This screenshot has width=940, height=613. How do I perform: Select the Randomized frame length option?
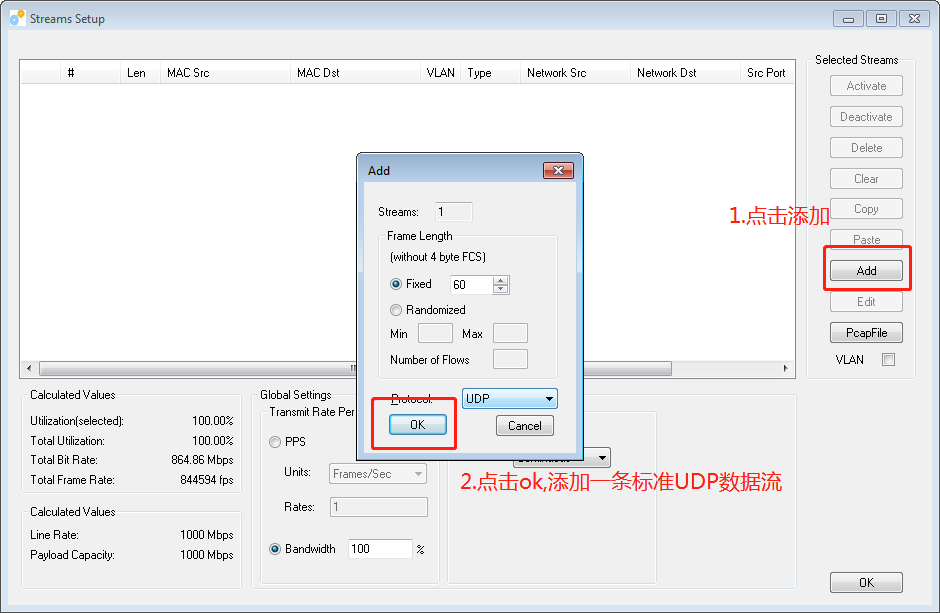click(x=396, y=310)
